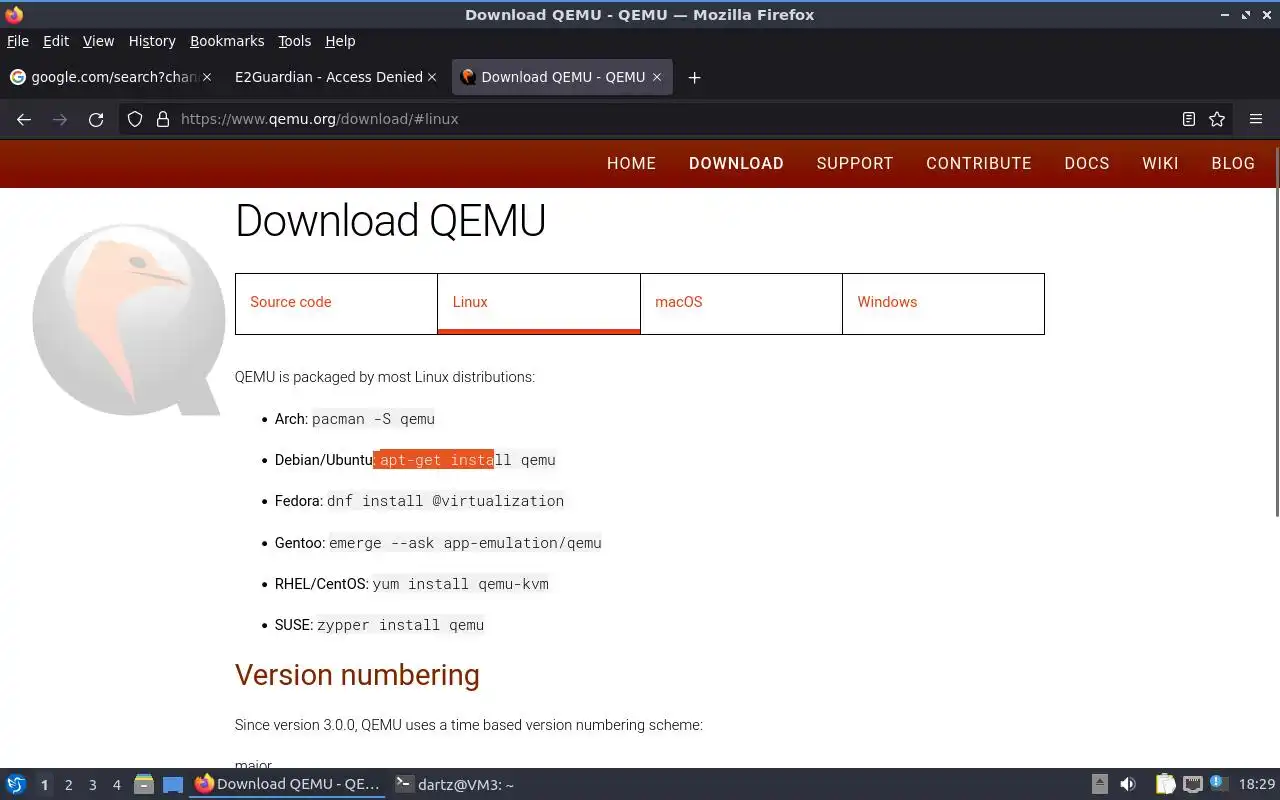Toggle reader view icon in address bar
The height and width of the screenshot is (800, 1280).
[1189, 119]
